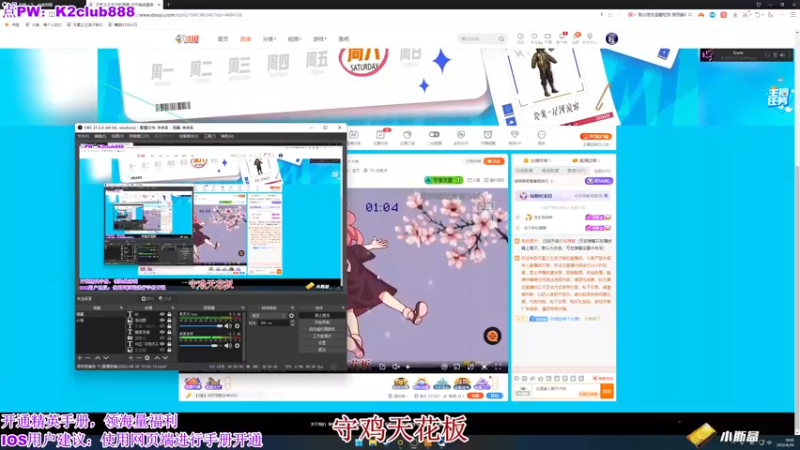Open the OBS scene transition dropdown
The image size is (800, 450).
tap(268, 316)
